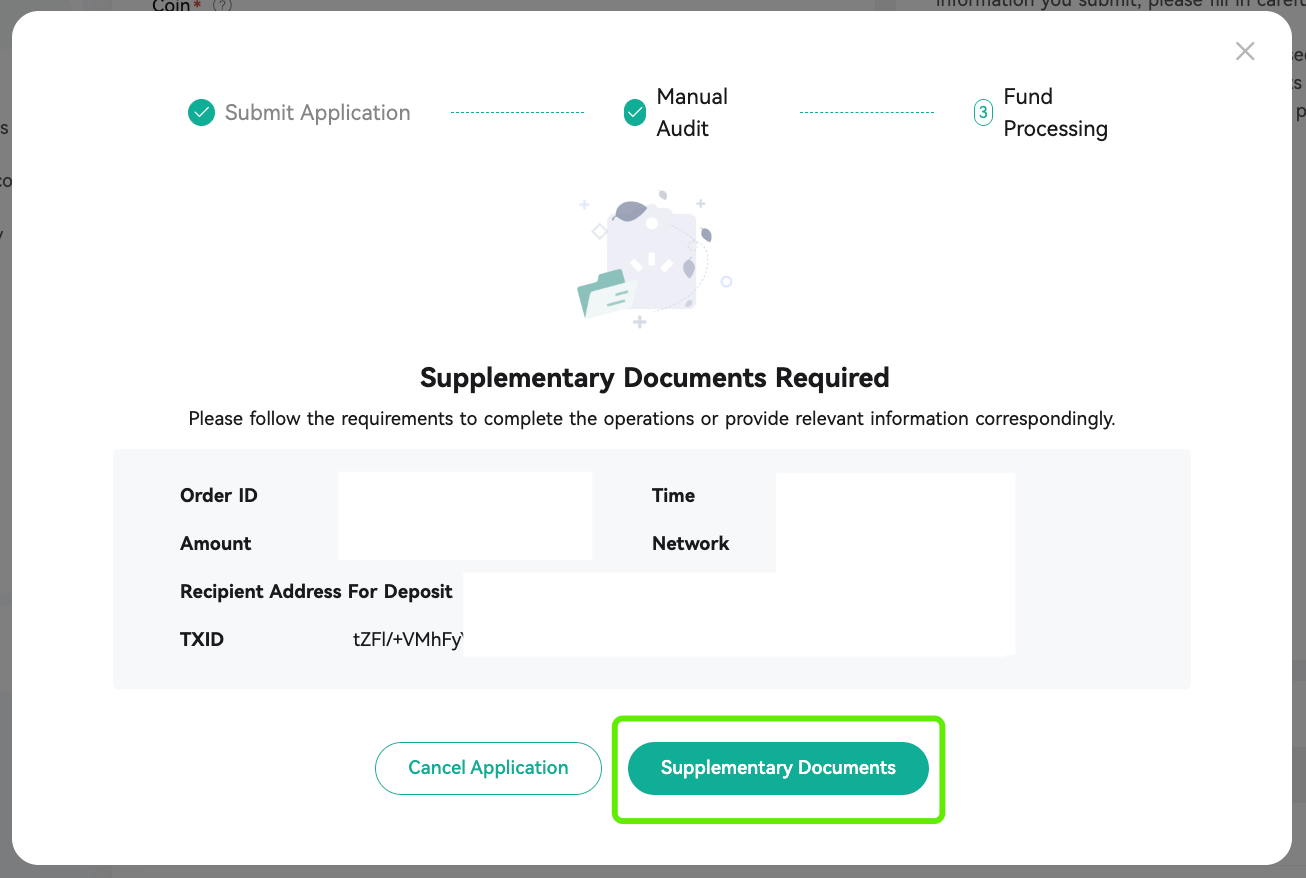This screenshot has height=878, width=1306.
Task: Click the Supplementary Documents Required heading
Action: 654,378
